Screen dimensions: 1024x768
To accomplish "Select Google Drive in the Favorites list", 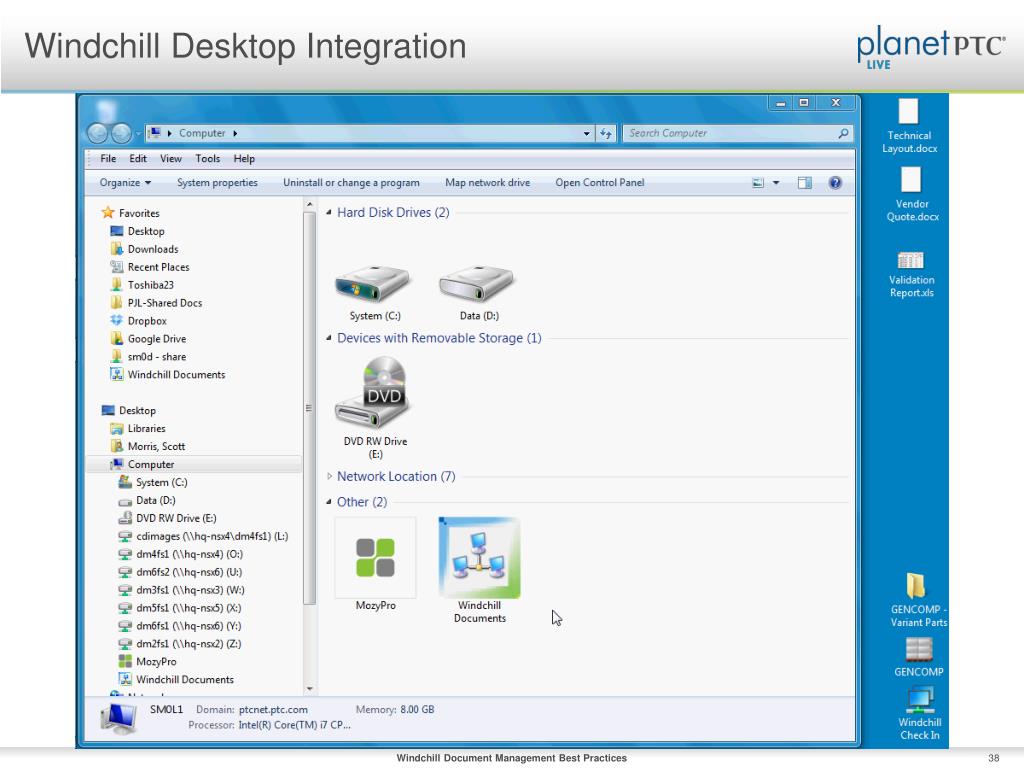I will click(148, 339).
